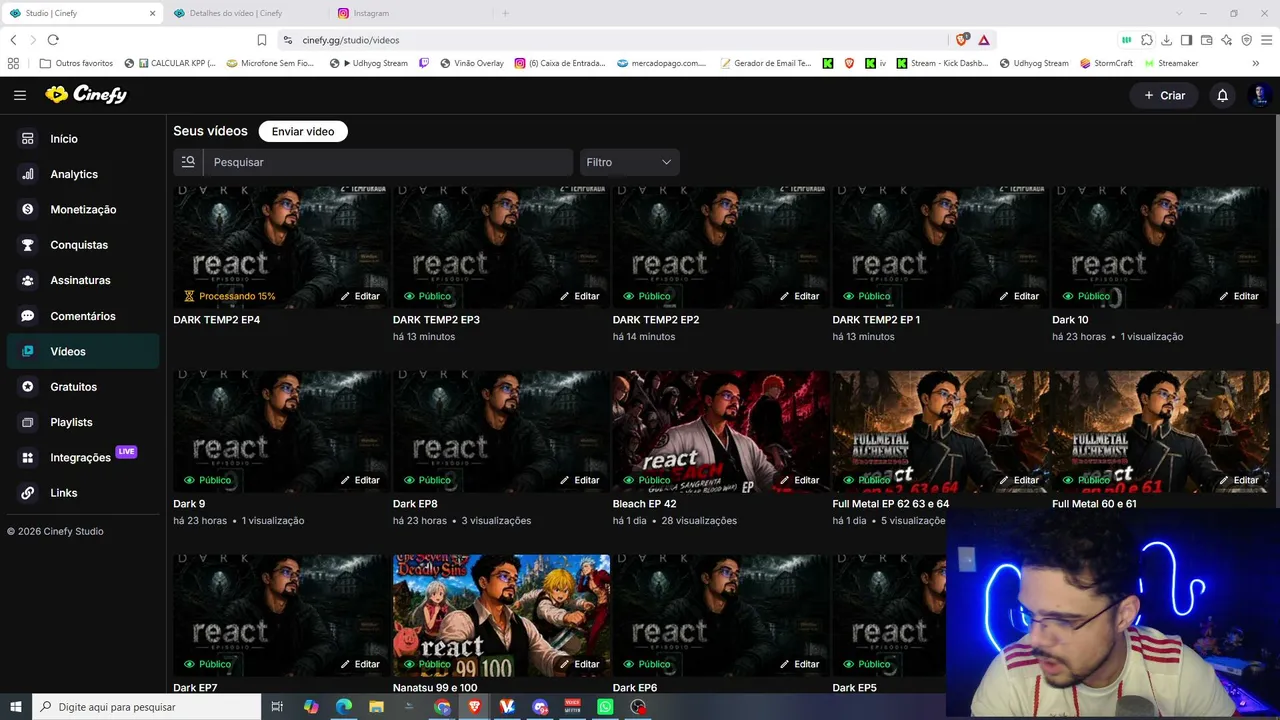Click the Cinefy logo

[86, 94]
